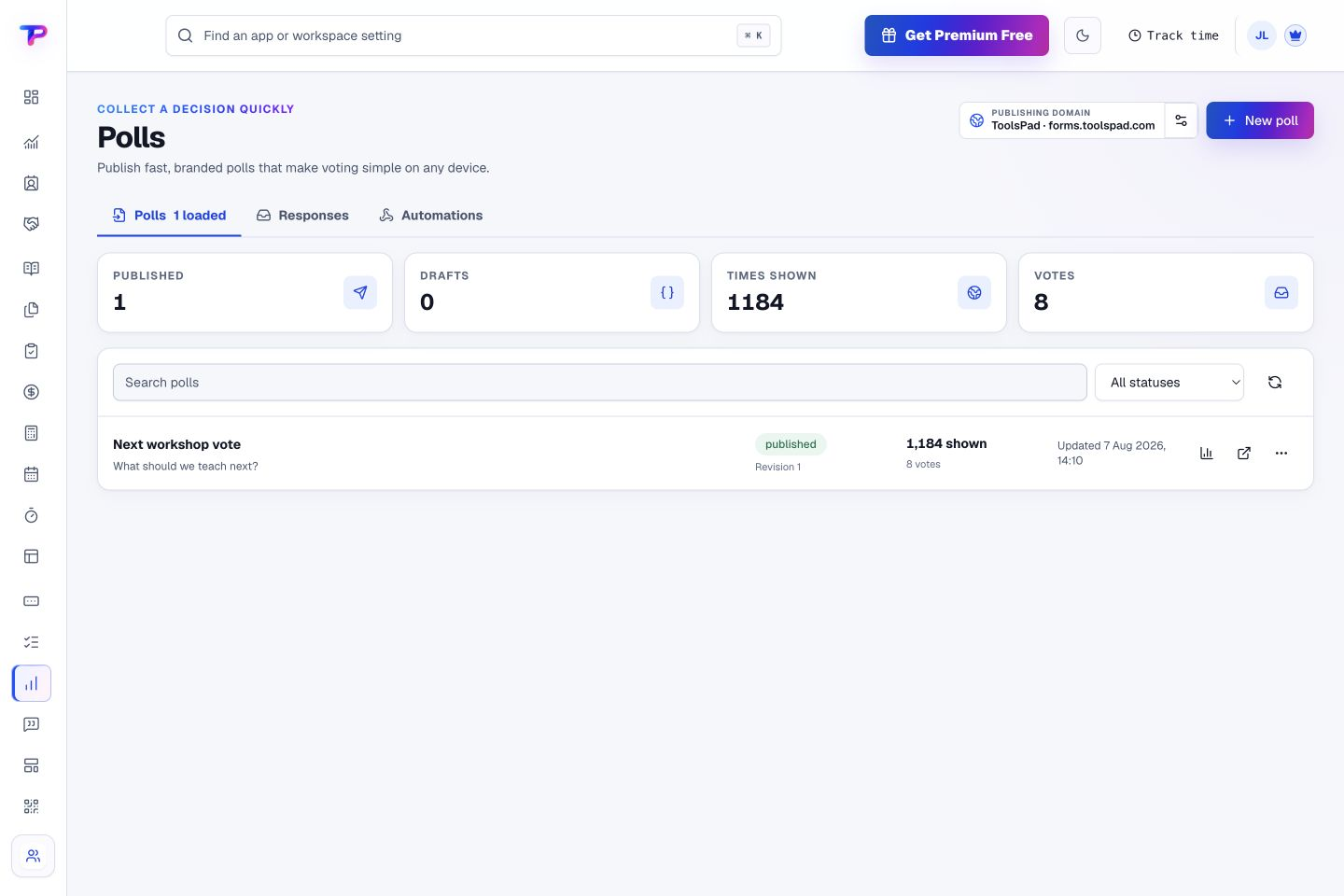Viewport: 1344px width, 896px height.
Task: Open the JL user account menu
Action: coord(1262,35)
